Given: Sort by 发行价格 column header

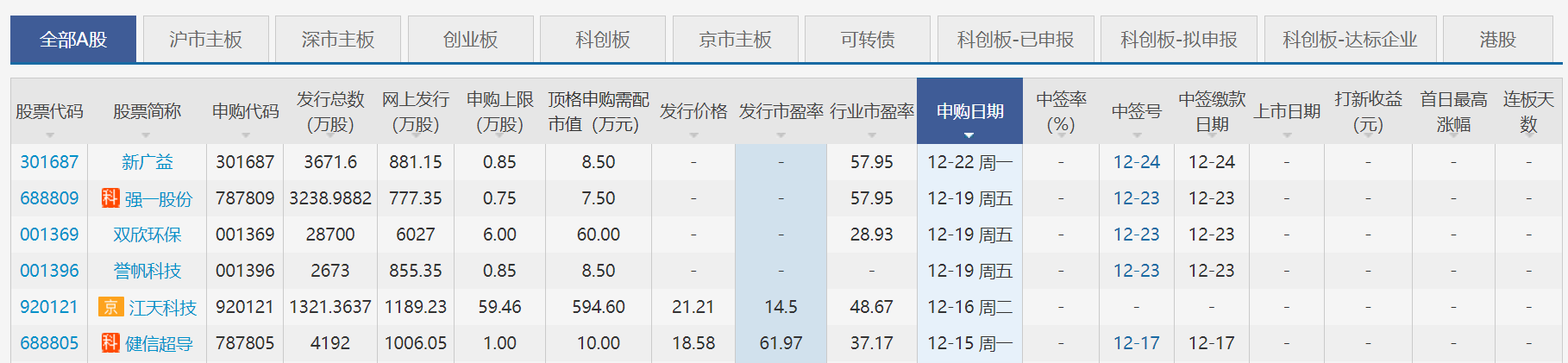Looking at the screenshot, I should tap(693, 111).
